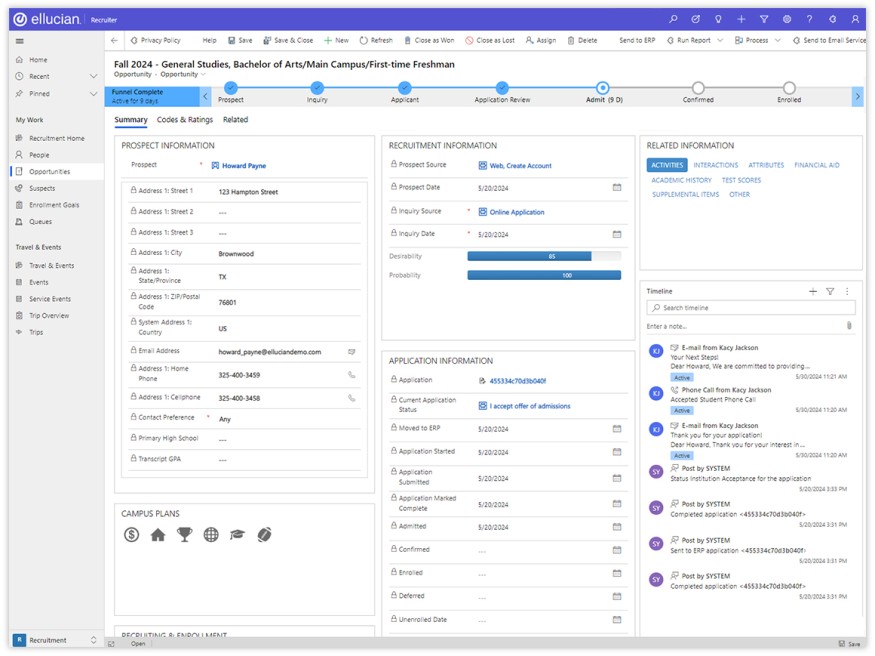The image size is (875, 656).
Task: Click the dollar sign campus plan icon
Action: point(131,535)
